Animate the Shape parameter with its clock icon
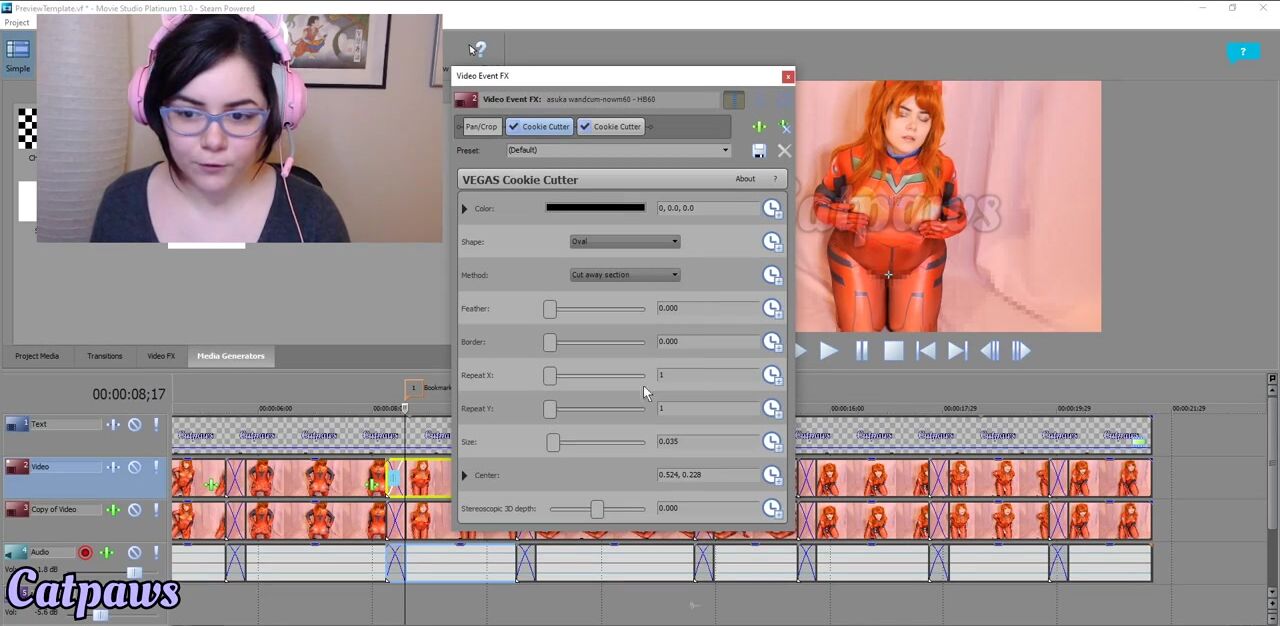Screen dimensions: 1280x626 click(x=771, y=242)
